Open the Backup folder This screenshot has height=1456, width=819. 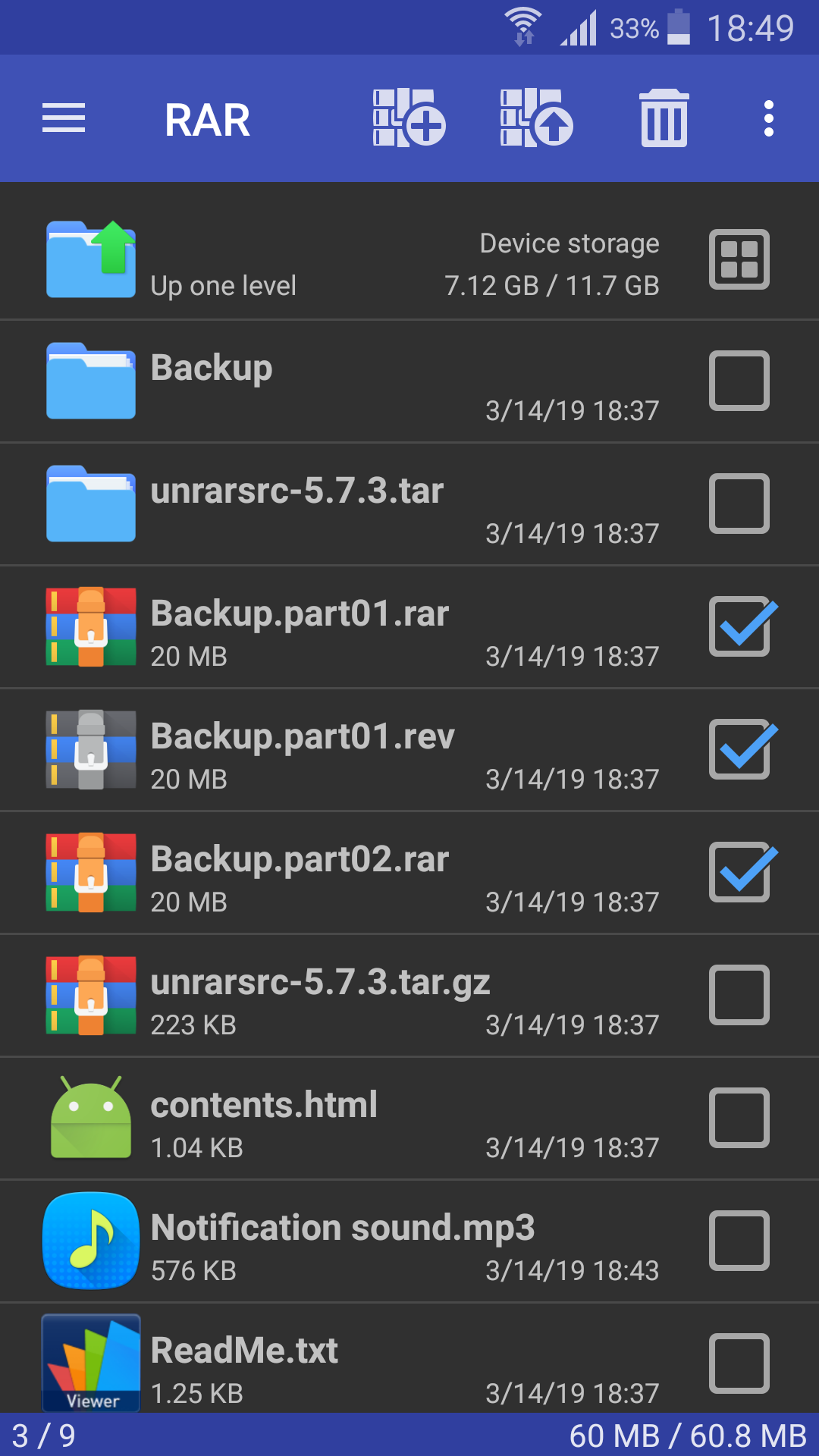303,381
